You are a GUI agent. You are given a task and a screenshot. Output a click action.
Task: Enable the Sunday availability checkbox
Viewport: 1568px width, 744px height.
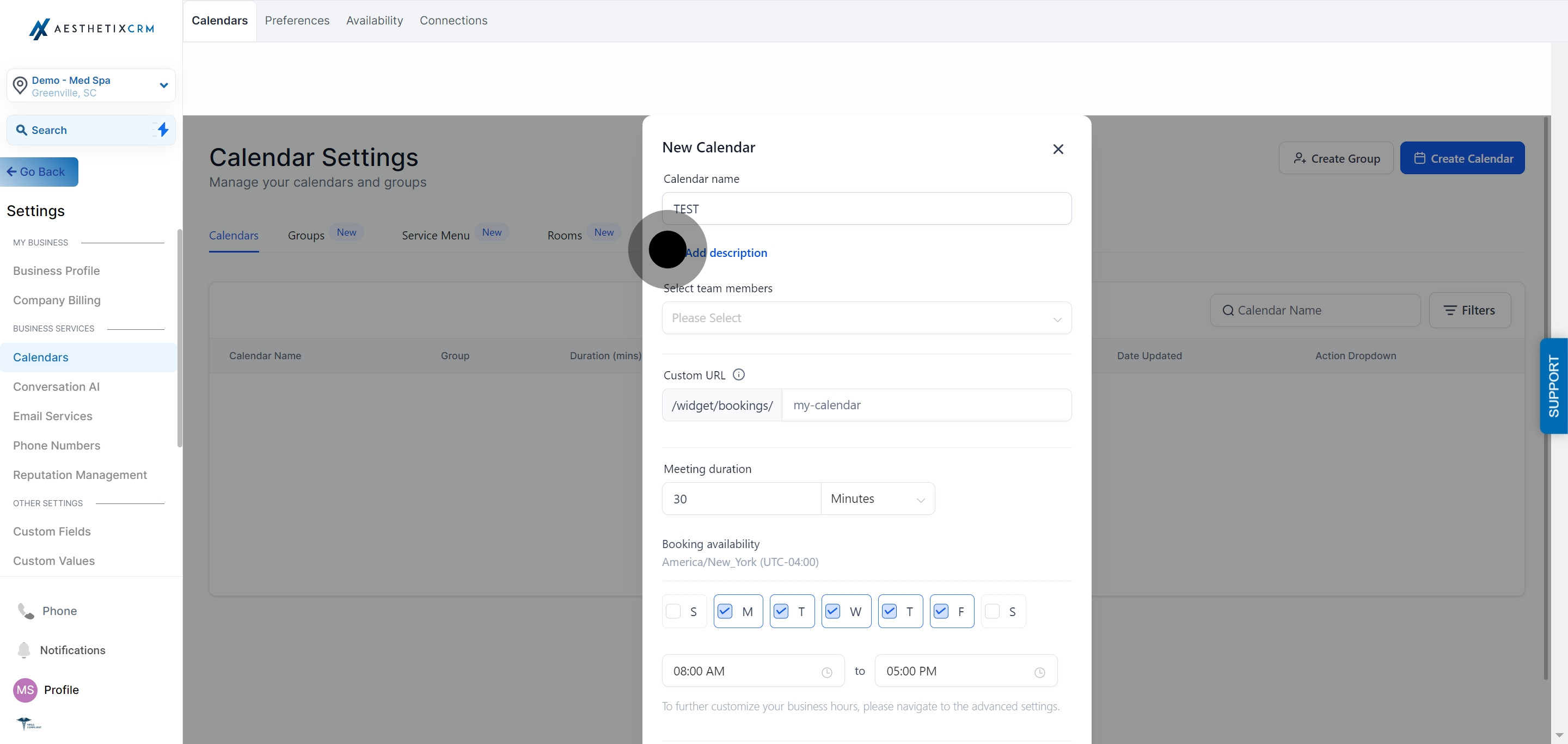[x=673, y=611]
